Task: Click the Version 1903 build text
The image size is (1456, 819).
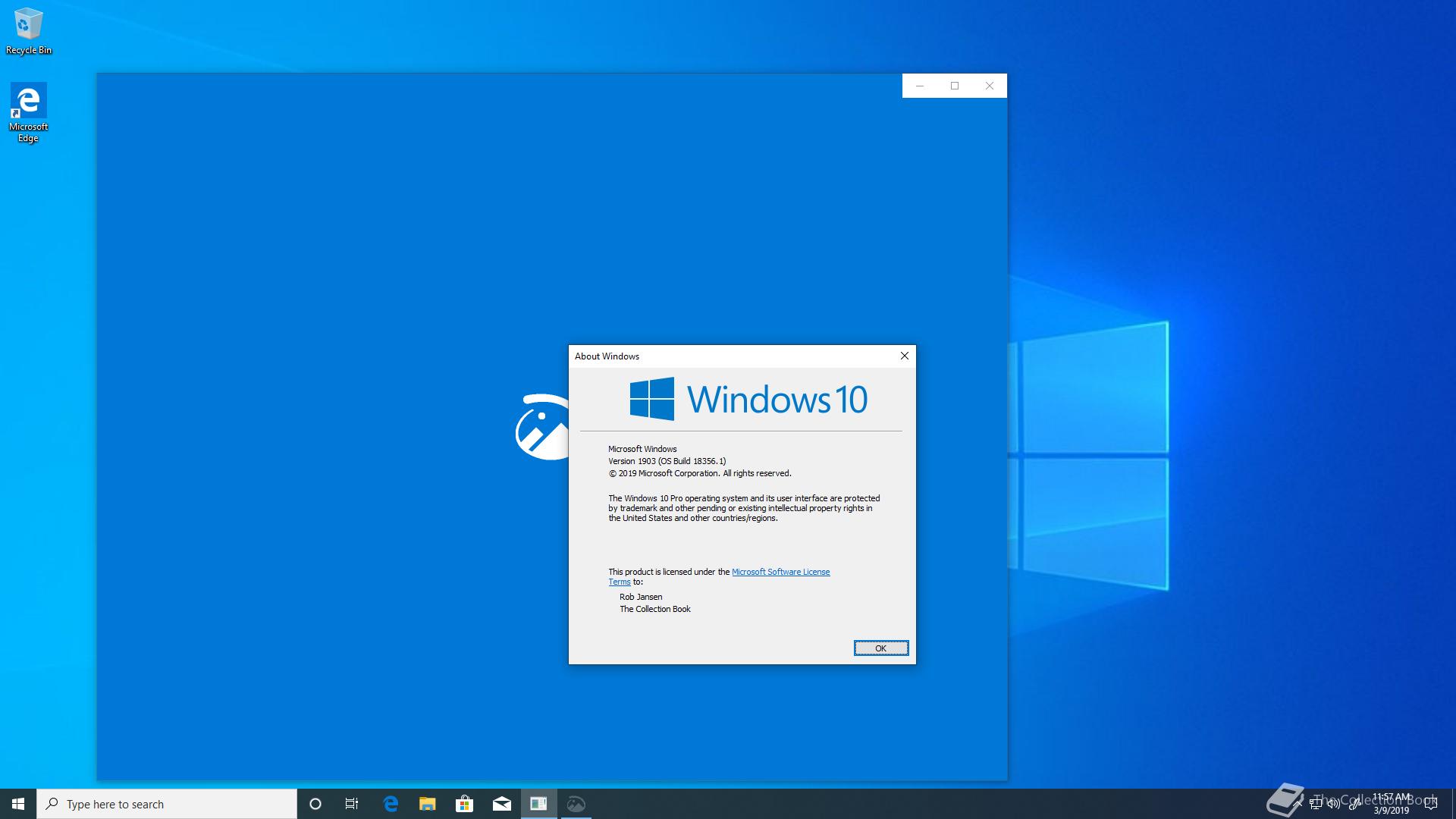Action: click(x=667, y=461)
